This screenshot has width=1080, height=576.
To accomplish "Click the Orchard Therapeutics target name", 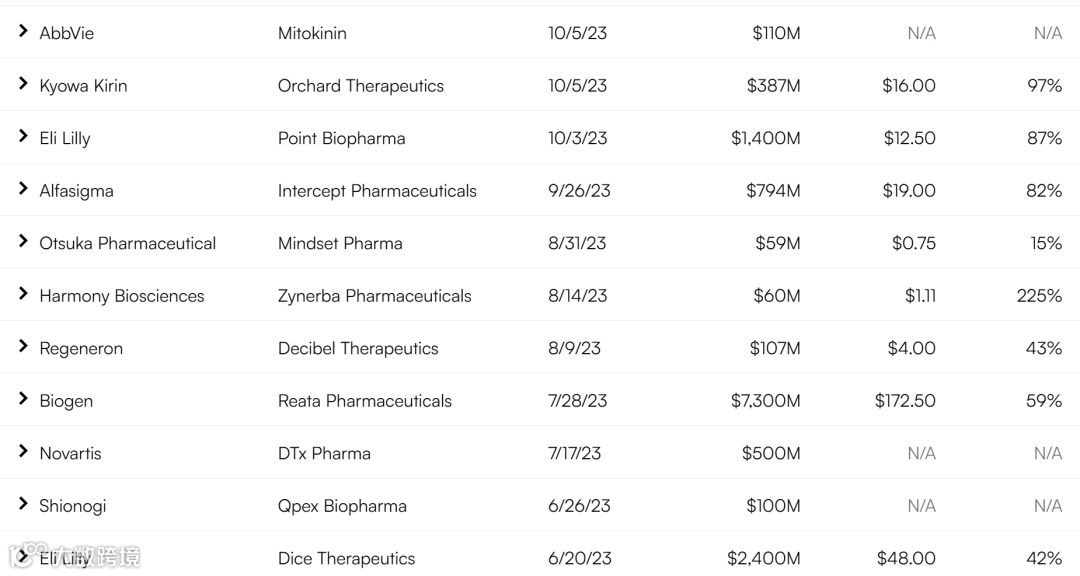I will (360, 86).
